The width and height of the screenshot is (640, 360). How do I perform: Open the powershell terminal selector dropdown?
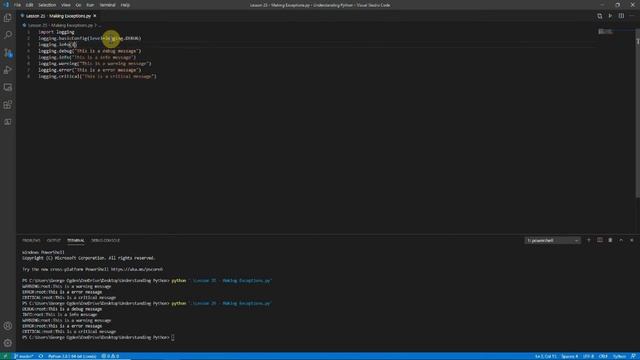tap(552, 240)
